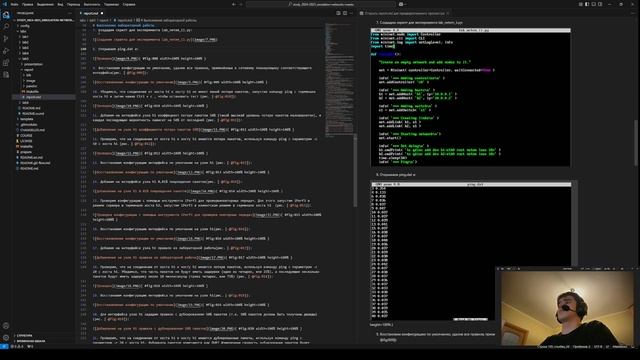The height and width of the screenshot is (360, 640).
Task: Expand the config folder
Action: point(24,26)
